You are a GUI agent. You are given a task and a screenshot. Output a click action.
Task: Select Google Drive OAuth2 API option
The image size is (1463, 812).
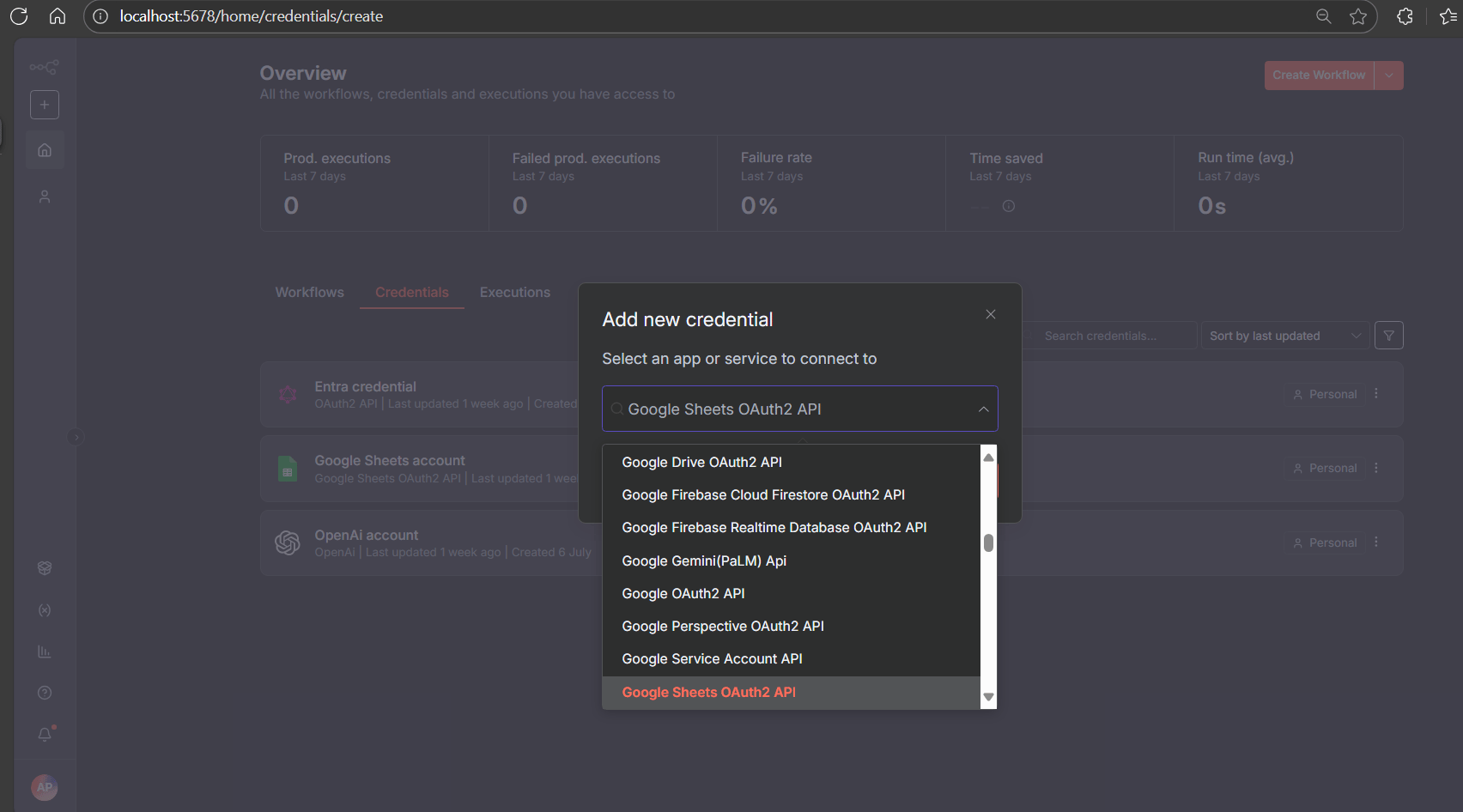point(791,462)
